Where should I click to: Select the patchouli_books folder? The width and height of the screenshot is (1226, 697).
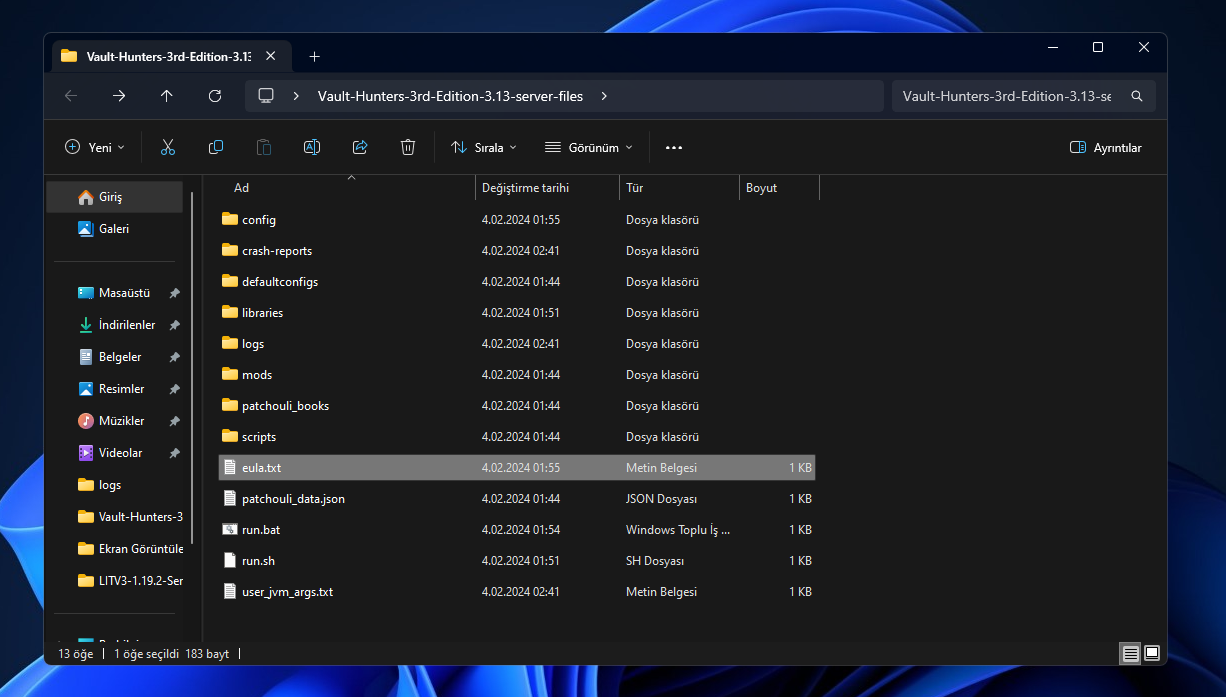pos(517,405)
